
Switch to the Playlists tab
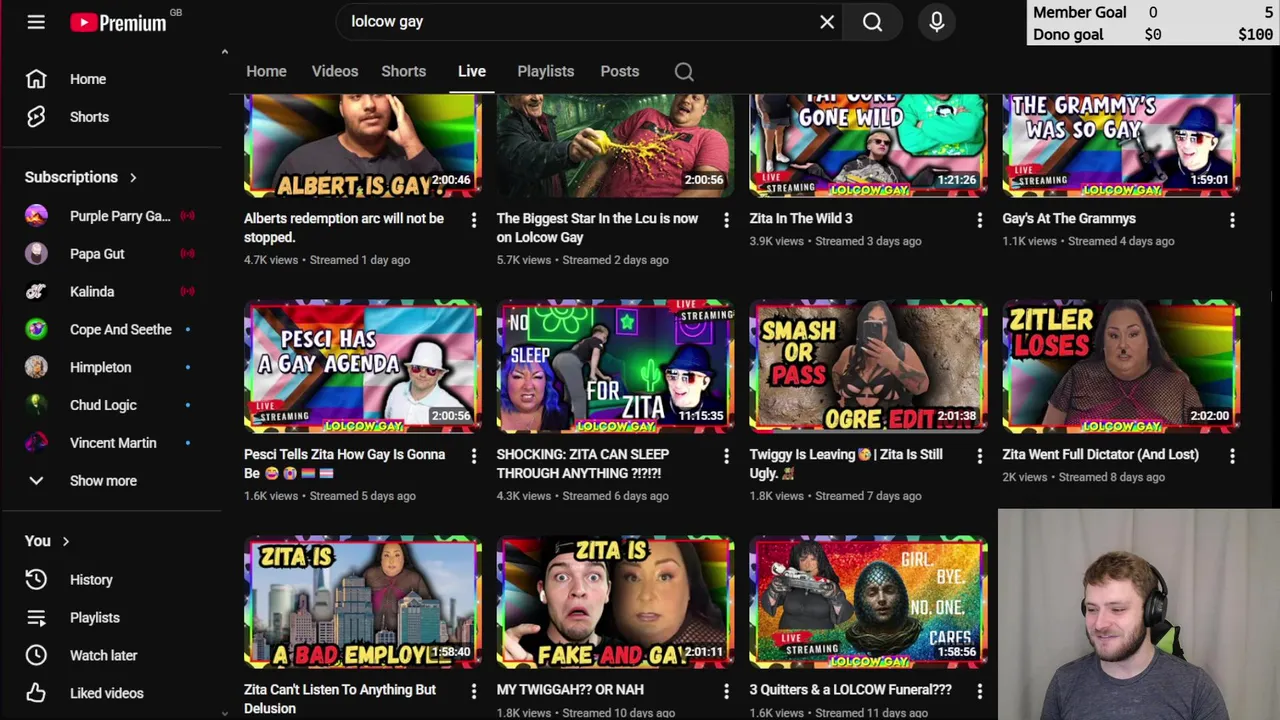[x=546, y=72]
